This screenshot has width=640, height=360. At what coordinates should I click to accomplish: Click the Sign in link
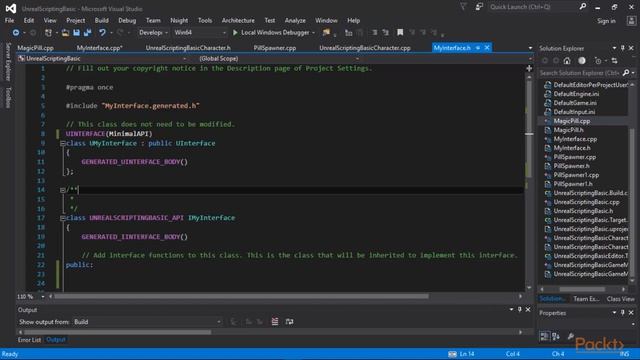606,21
